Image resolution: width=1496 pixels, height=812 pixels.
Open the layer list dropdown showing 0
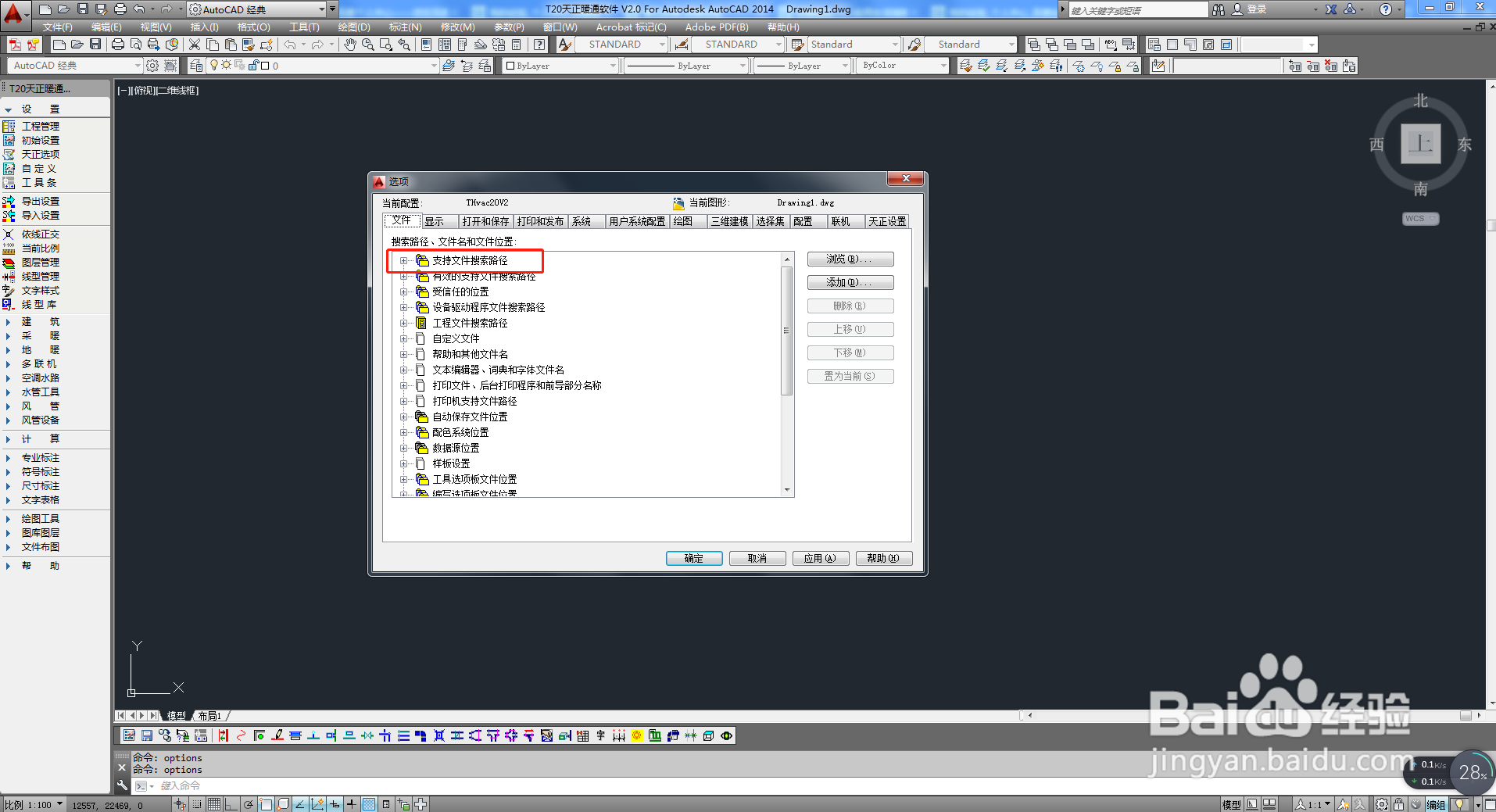(x=323, y=66)
